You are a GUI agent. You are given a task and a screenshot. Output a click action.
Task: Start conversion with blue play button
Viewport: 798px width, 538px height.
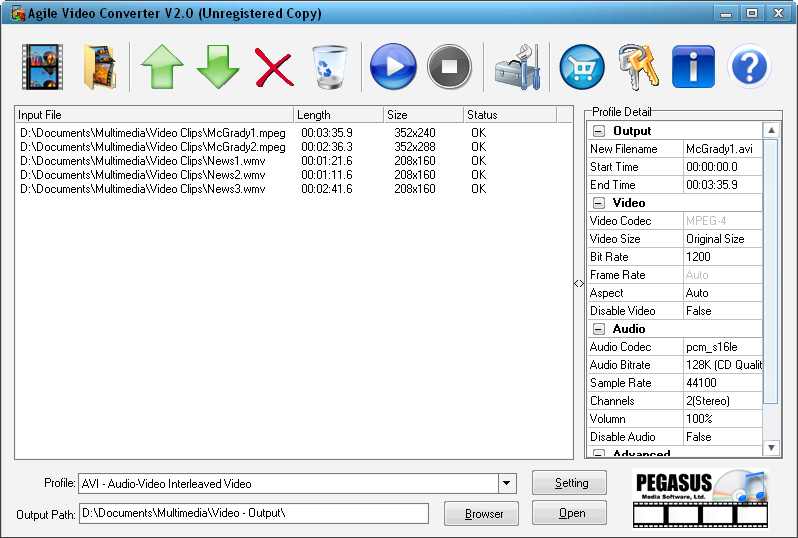click(x=393, y=67)
